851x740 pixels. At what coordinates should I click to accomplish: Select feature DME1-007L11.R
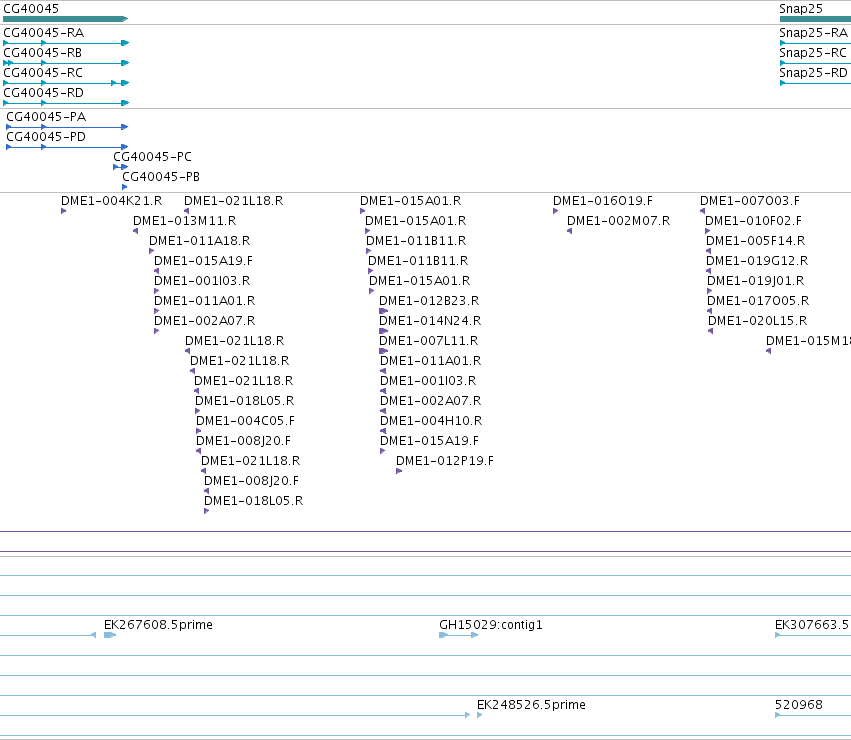click(x=429, y=341)
